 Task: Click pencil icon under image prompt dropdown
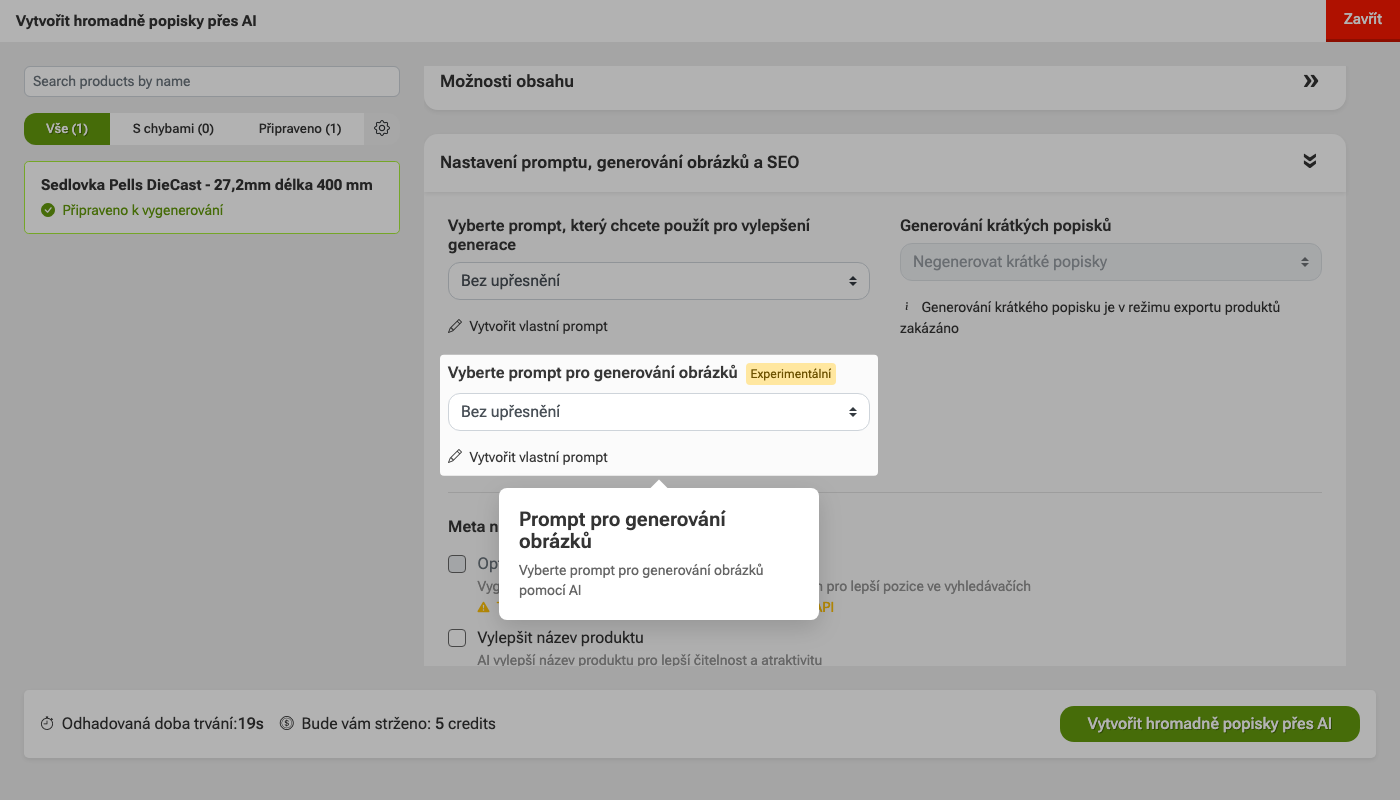pyautogui.click(x=455, y=457)
